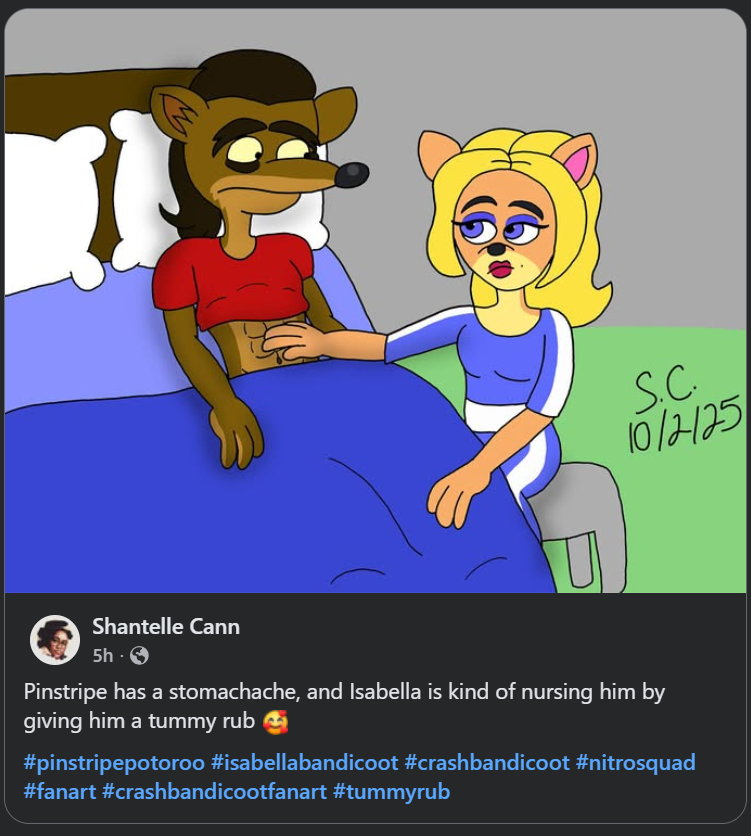Open the #tummyrub hashtag
This screenshot has height=836, width=751.
[392, 791]
